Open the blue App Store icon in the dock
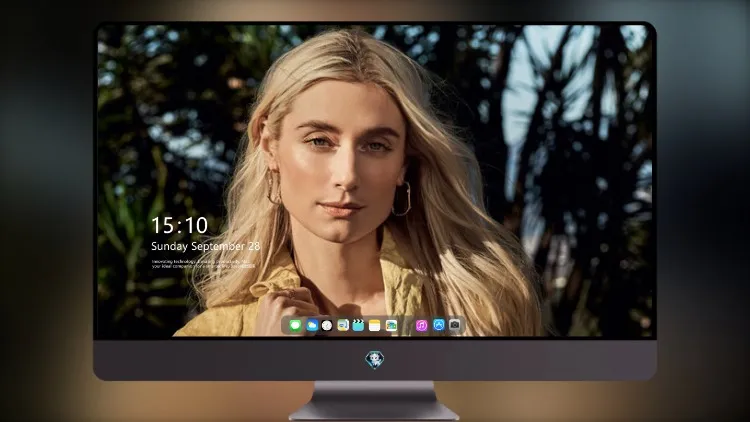 (x=439, y=325)
